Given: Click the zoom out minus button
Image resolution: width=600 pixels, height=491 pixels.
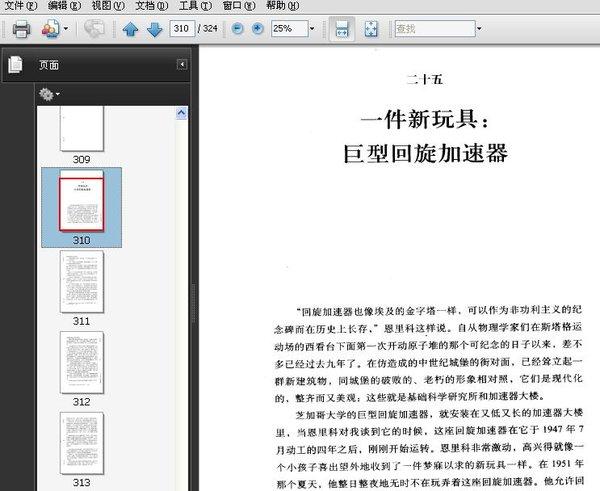Looking at the screenshot, I should [237, 29].
